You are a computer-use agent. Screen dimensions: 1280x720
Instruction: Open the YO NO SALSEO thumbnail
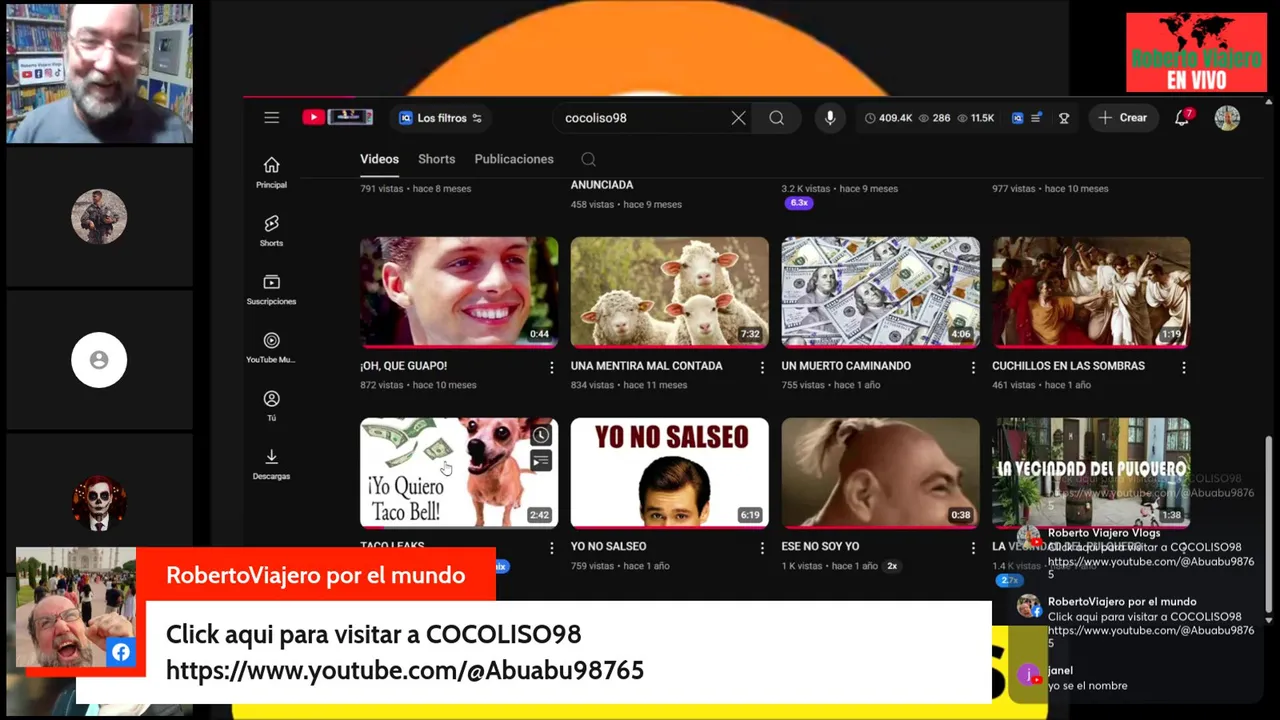(x=669, y=473)
